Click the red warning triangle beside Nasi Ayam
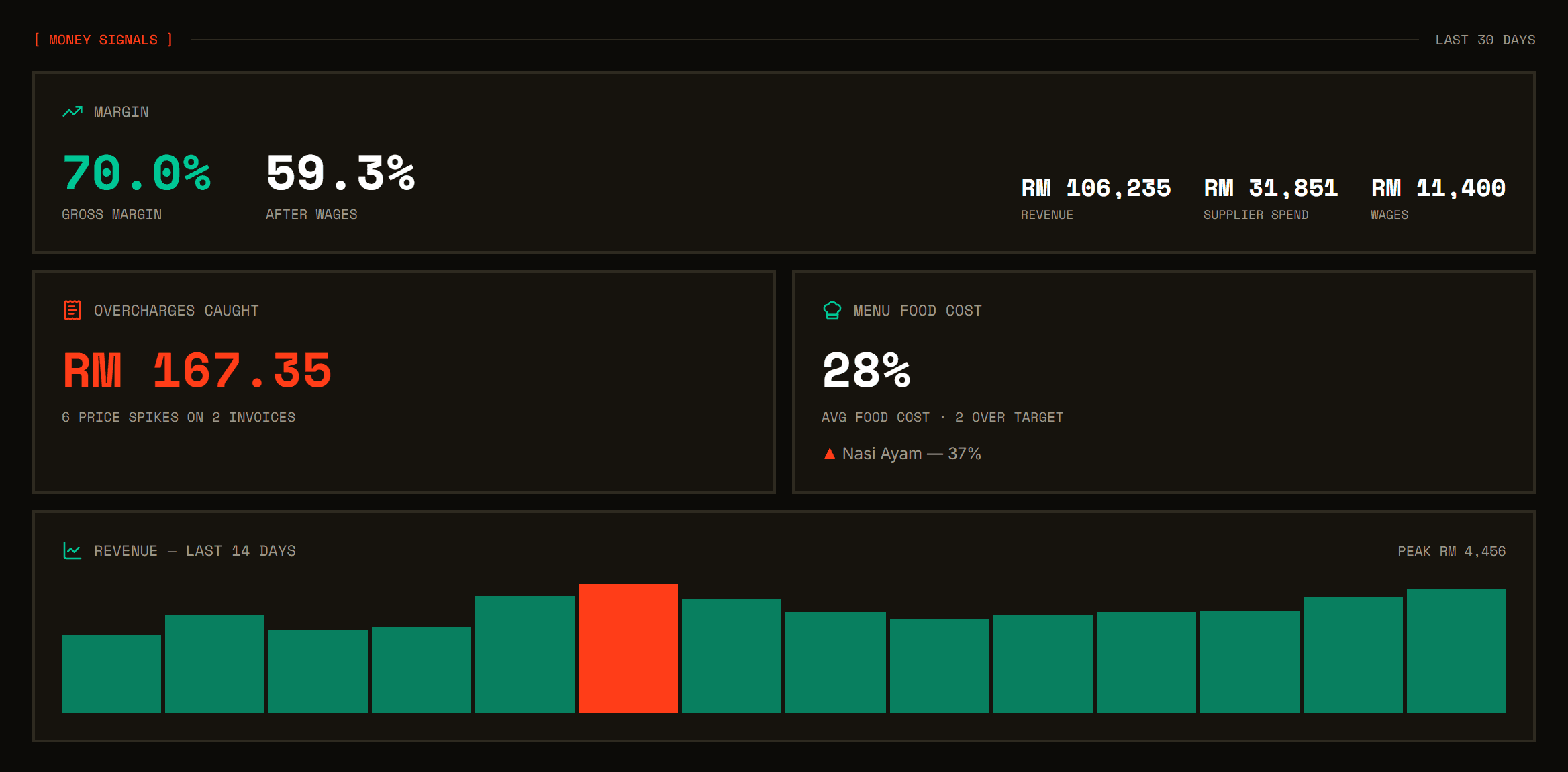 tap(830, 454)
